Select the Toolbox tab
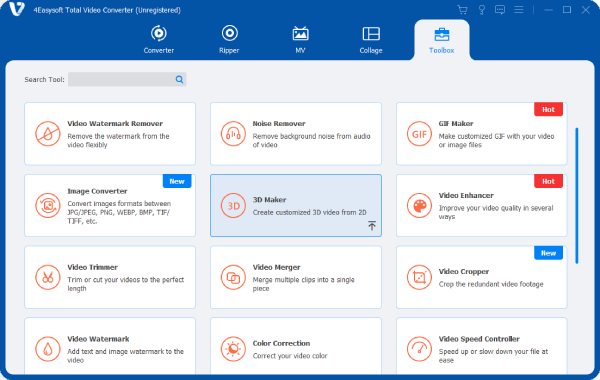Viewport: 600px width, 380px height. click(442, 40)
